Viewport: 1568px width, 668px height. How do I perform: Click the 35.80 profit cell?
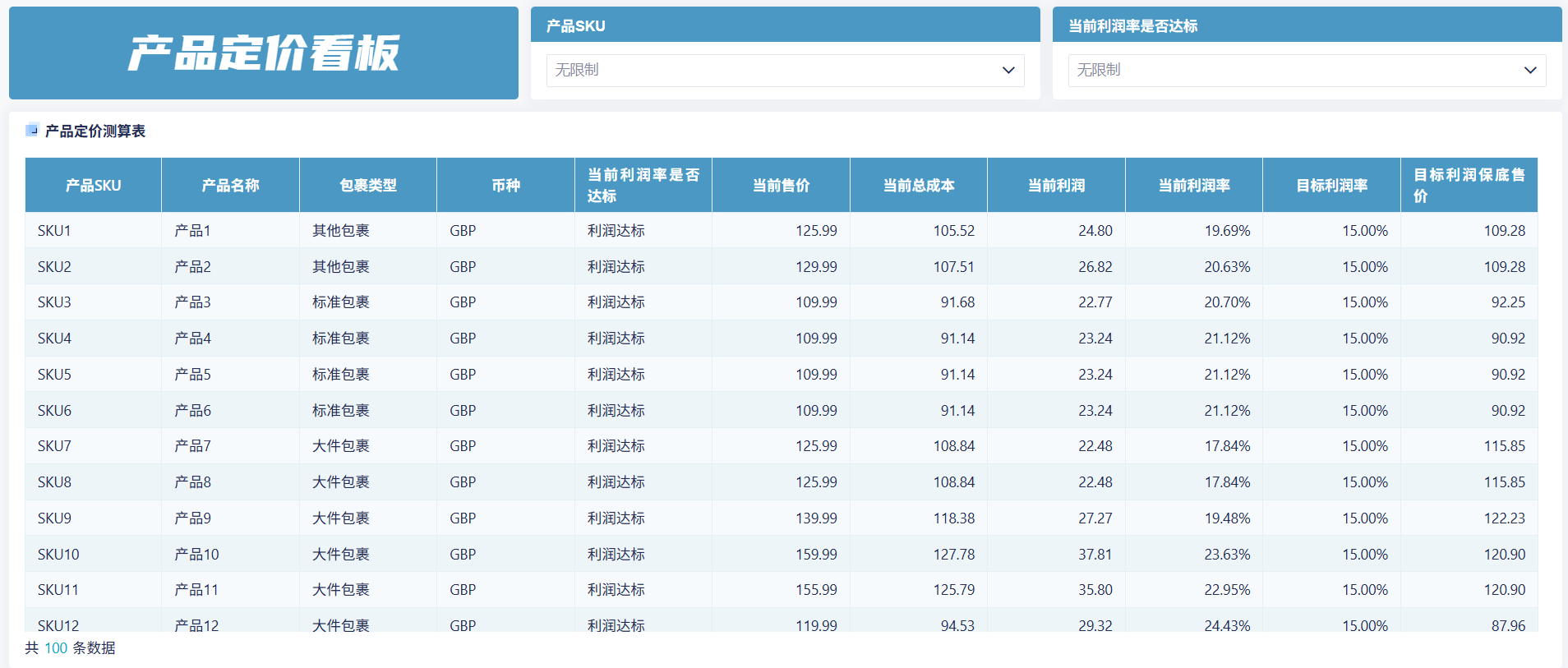[x=1057, y=590]
